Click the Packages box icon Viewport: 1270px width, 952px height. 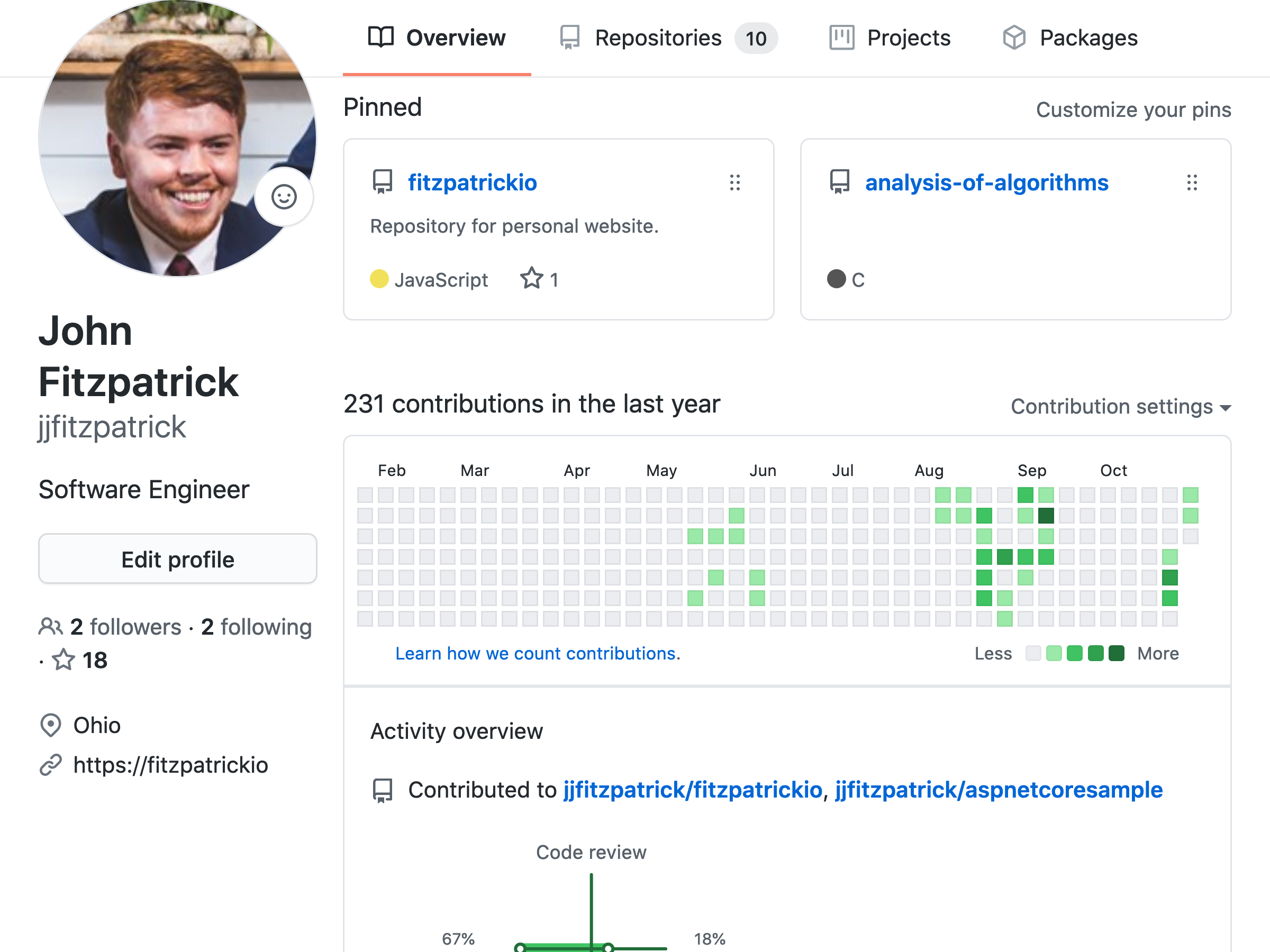click(x=1014, y=38)
